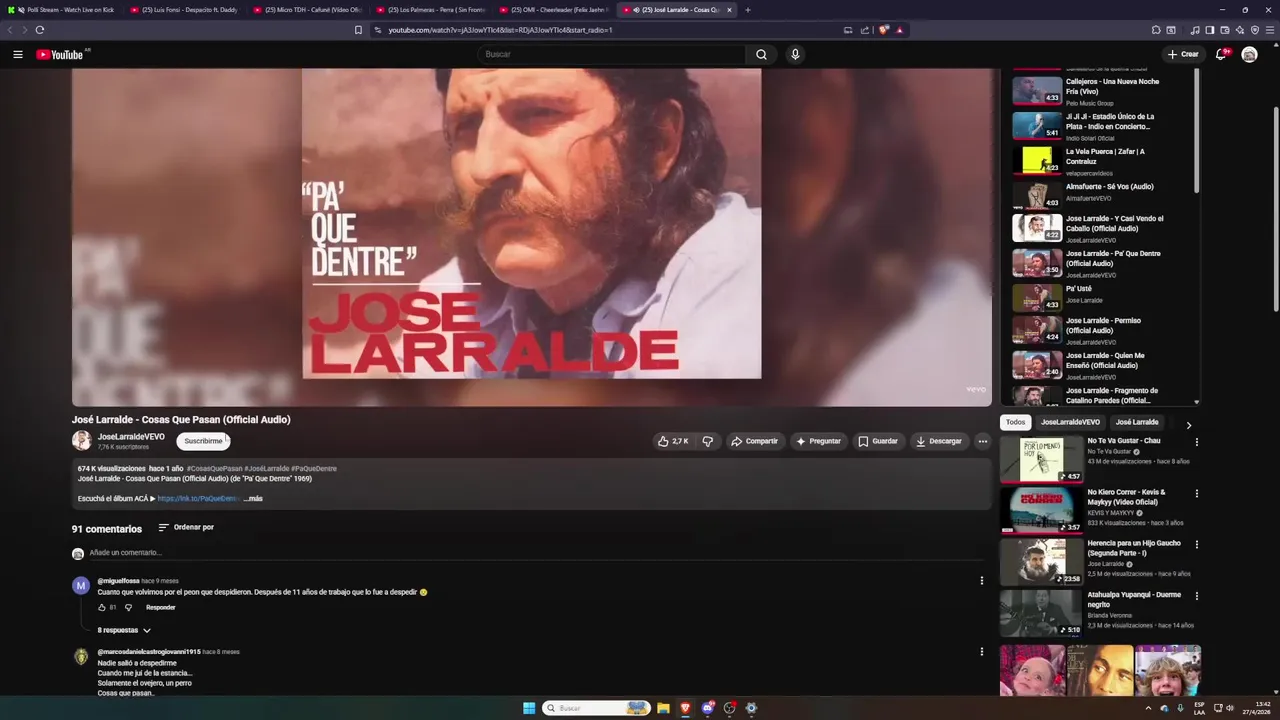
Task: Select the JoseLarraldeVEVO filter chip
Action: coord(1070,422)
